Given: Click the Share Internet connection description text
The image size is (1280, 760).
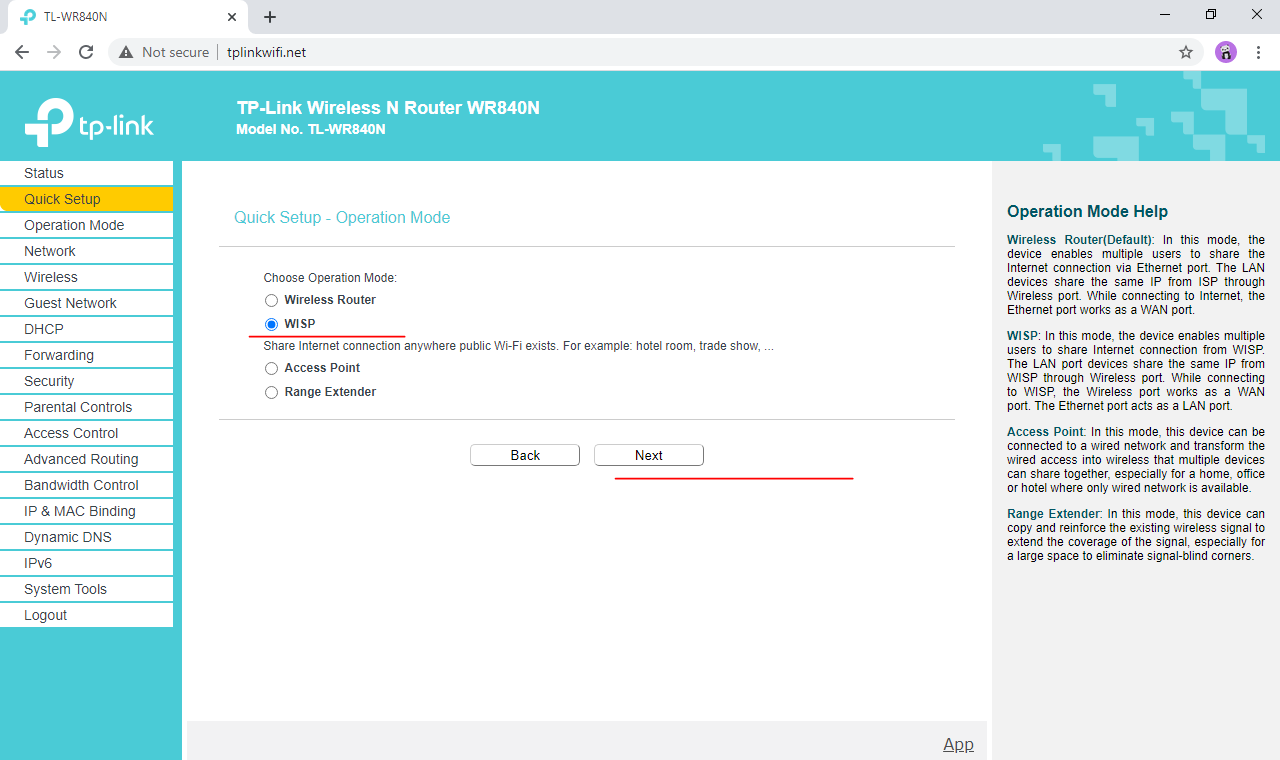Looking at the screenshot, I should pyautogui.click(x=518, y=346).
